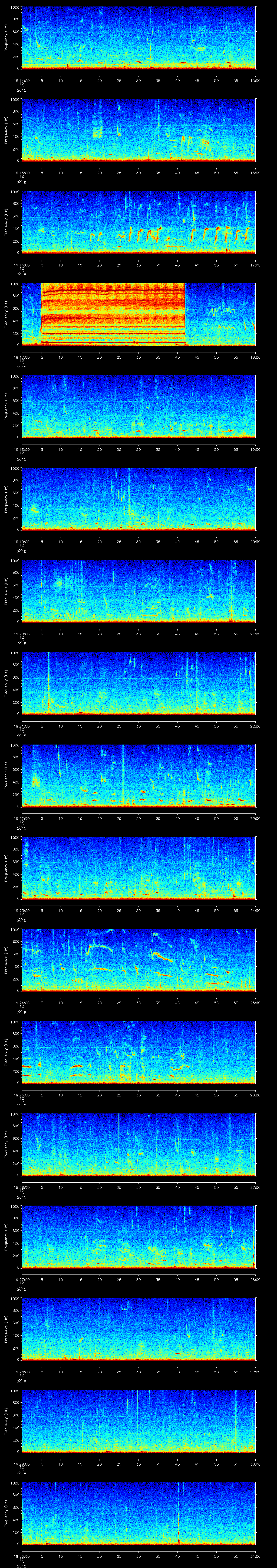
Task: Click the spectrogram panel starting at 19:24:00
Action: [x=139, y=960]
